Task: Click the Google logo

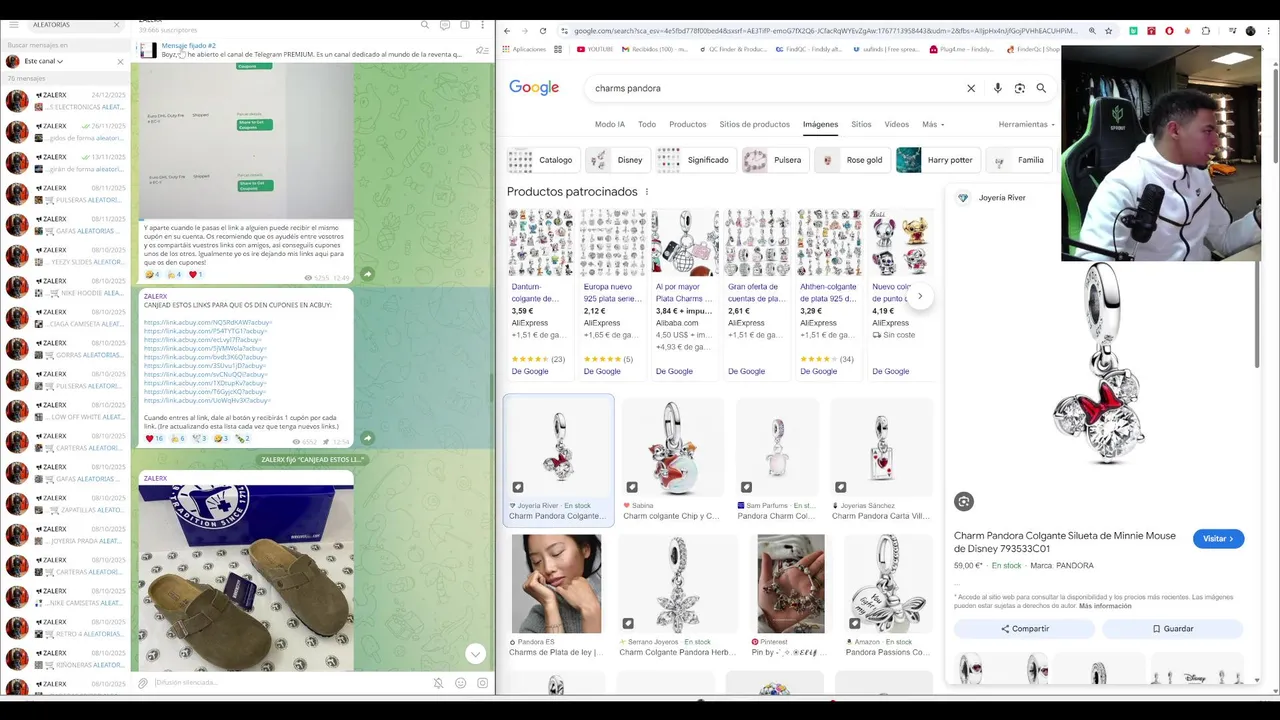Action: click(x=534, y=88)
